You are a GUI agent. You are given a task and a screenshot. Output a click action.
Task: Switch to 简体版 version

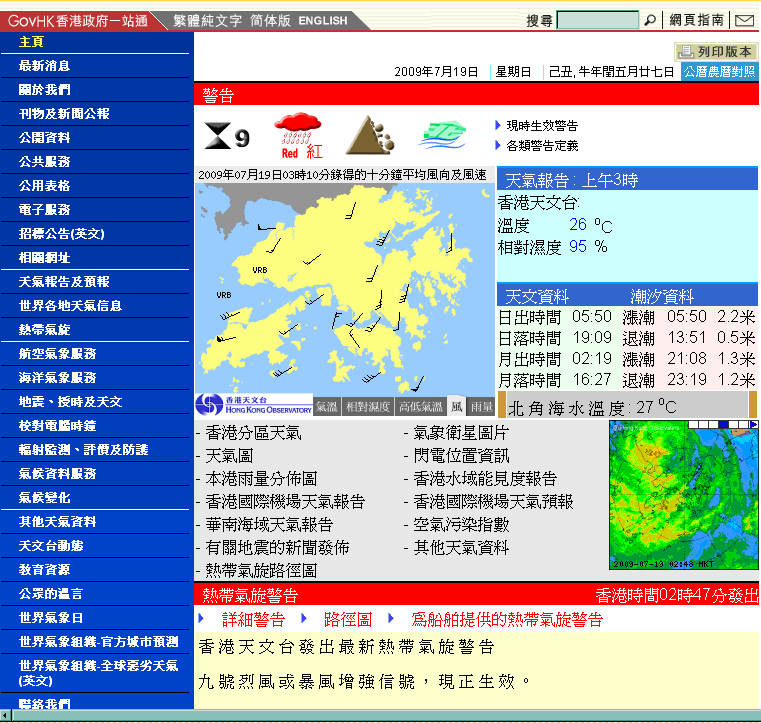(270, 20)
